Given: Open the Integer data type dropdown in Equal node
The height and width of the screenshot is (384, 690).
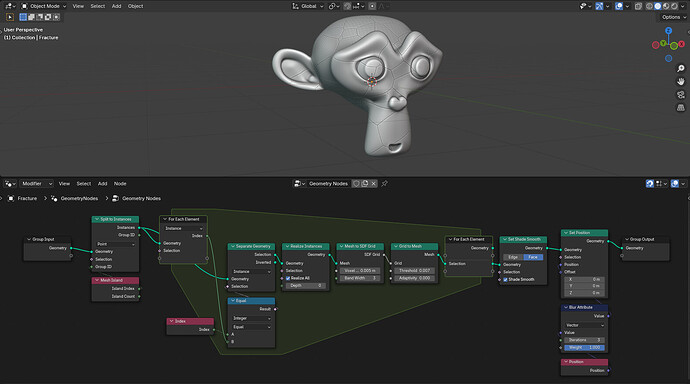Looking at the screenshot, I should click(x=251, y=318).
